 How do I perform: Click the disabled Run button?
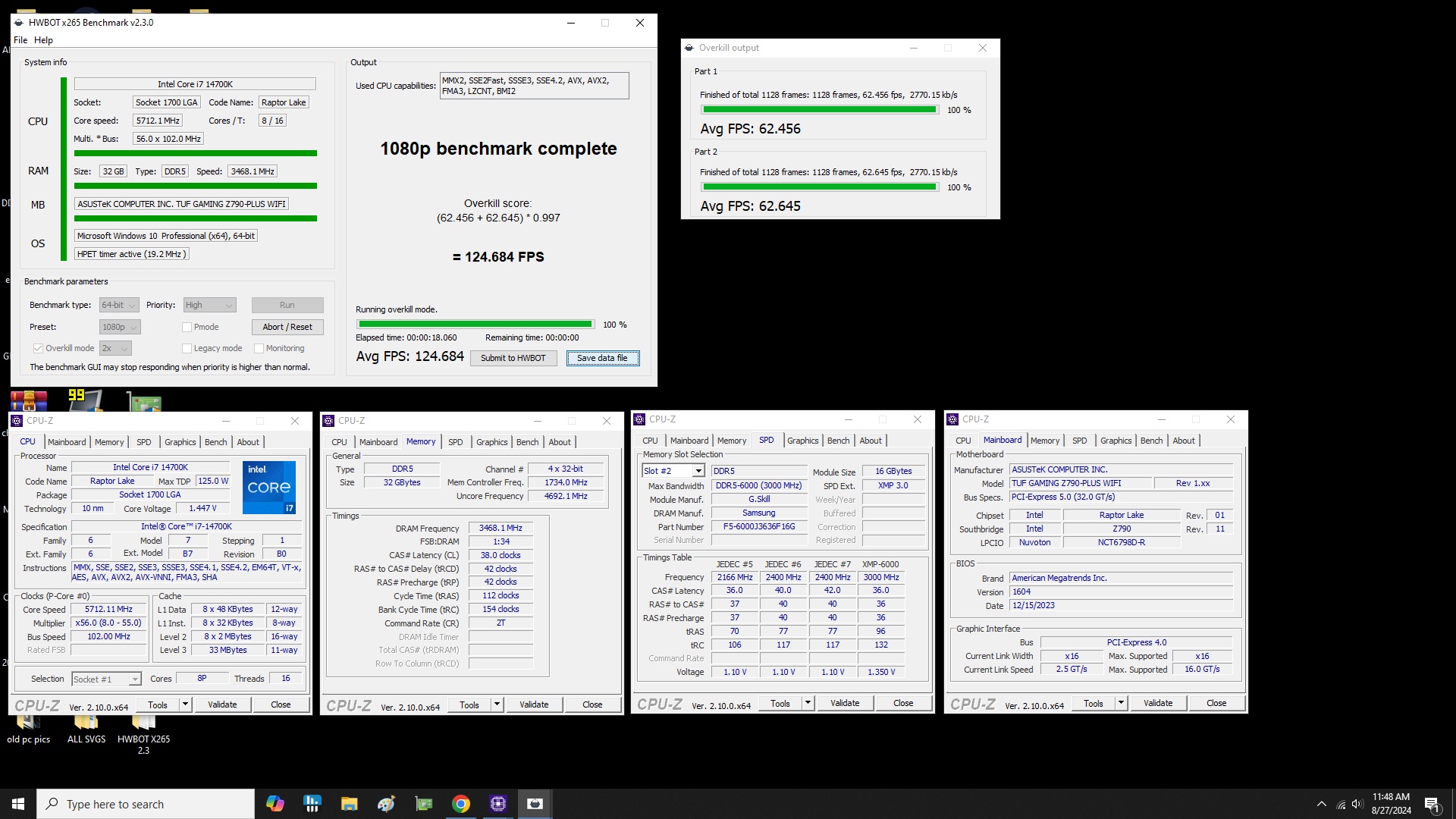287,305
